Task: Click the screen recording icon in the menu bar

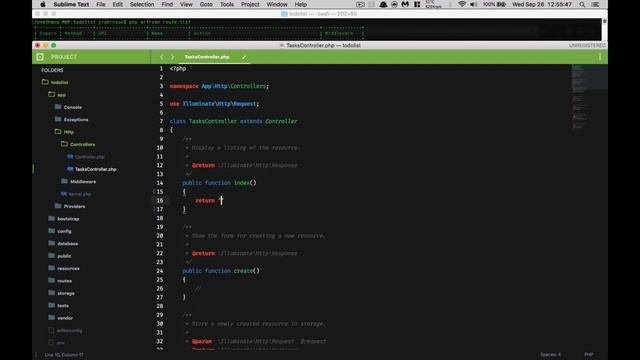Action: click(x=360, y=4)
